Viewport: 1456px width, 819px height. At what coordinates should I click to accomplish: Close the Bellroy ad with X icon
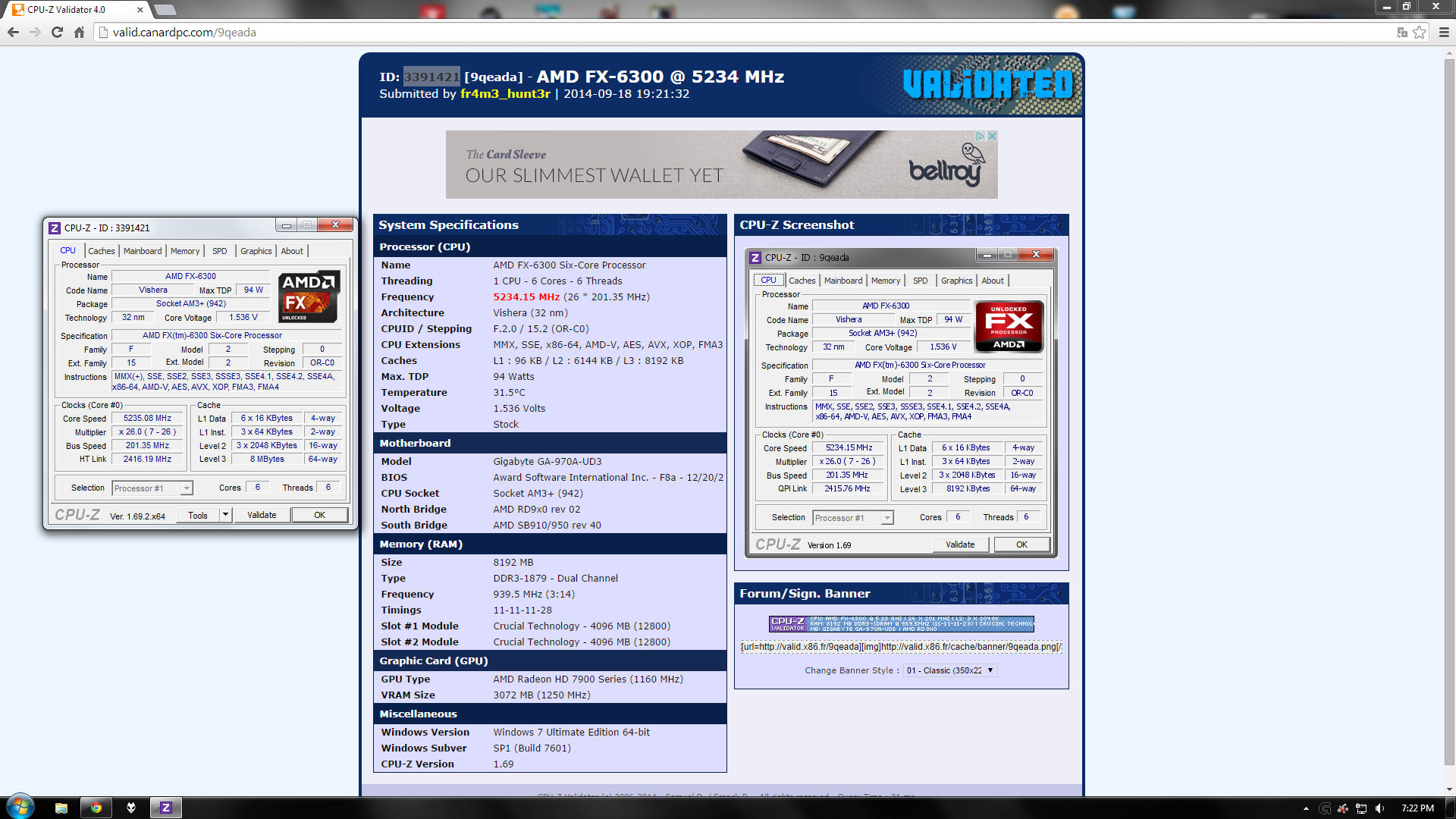[x=992, y=136]
